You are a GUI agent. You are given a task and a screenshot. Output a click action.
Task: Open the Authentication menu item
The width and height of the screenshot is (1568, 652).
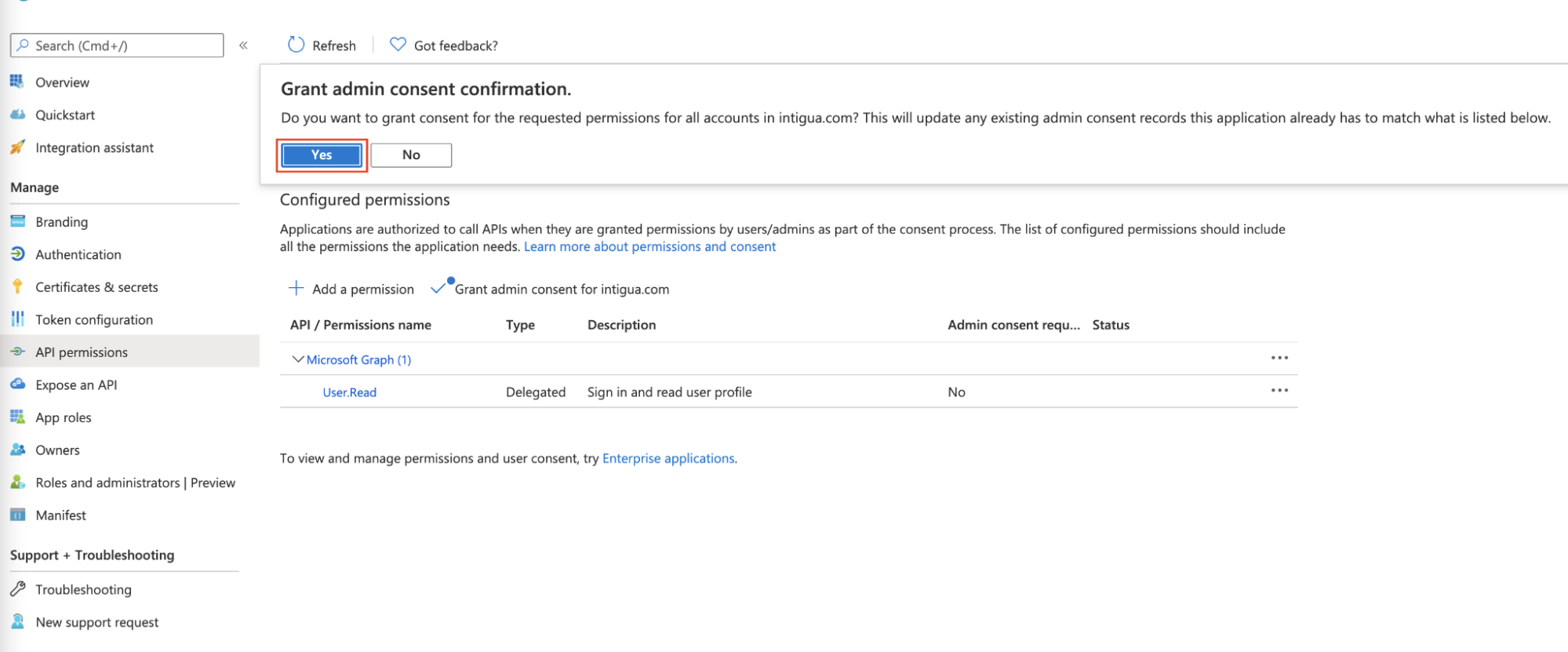click(x=78, y=254)
